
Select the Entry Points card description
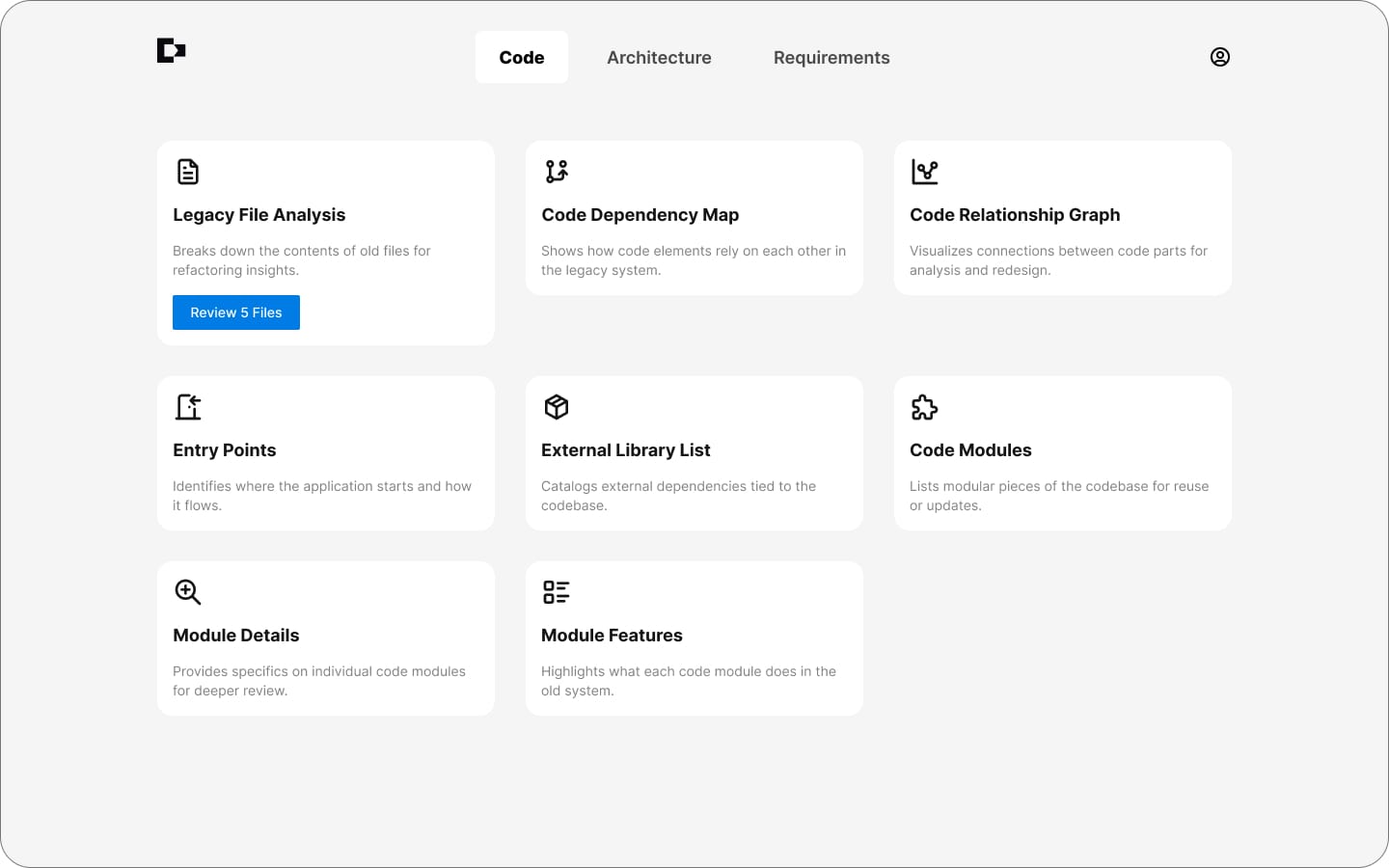pyautogui.click(x=322, y=496)
